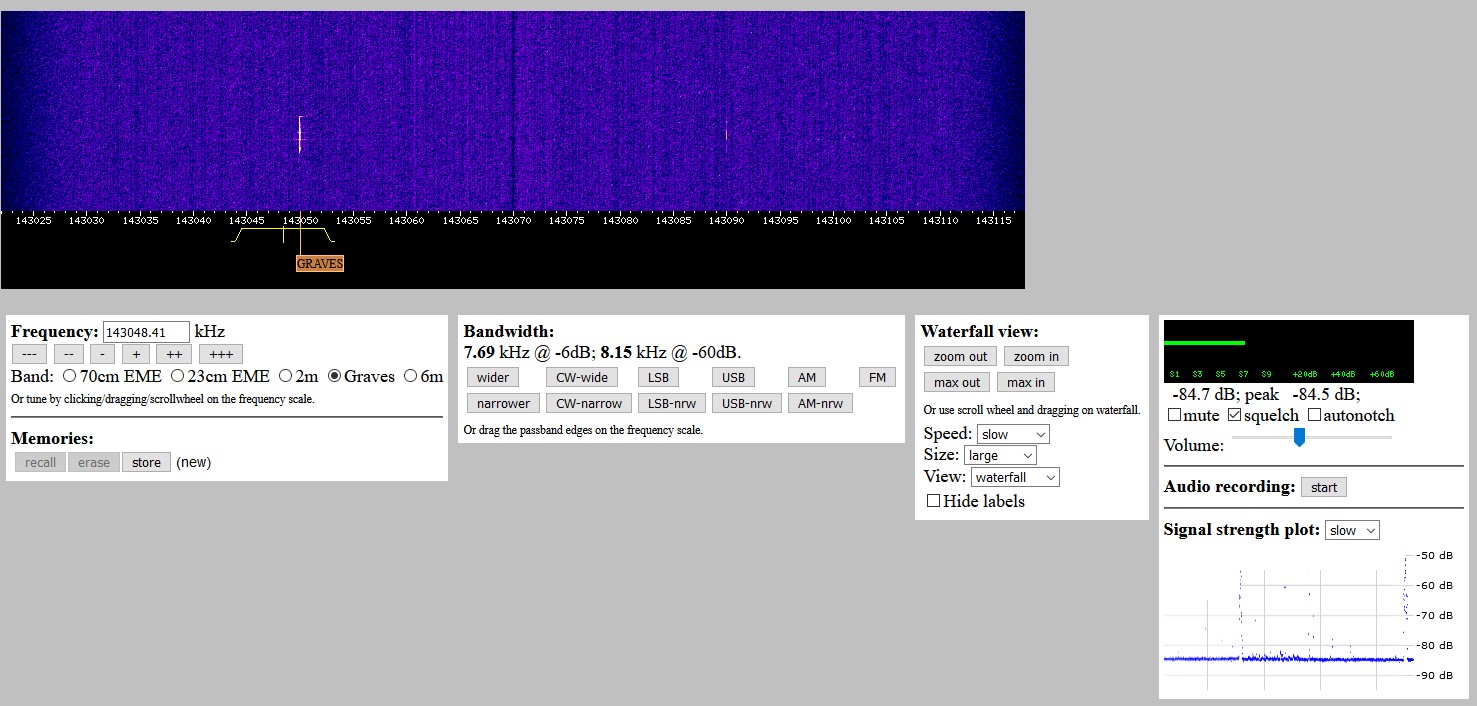Click the S-meter signal strength bar

tap(1205, 343)
